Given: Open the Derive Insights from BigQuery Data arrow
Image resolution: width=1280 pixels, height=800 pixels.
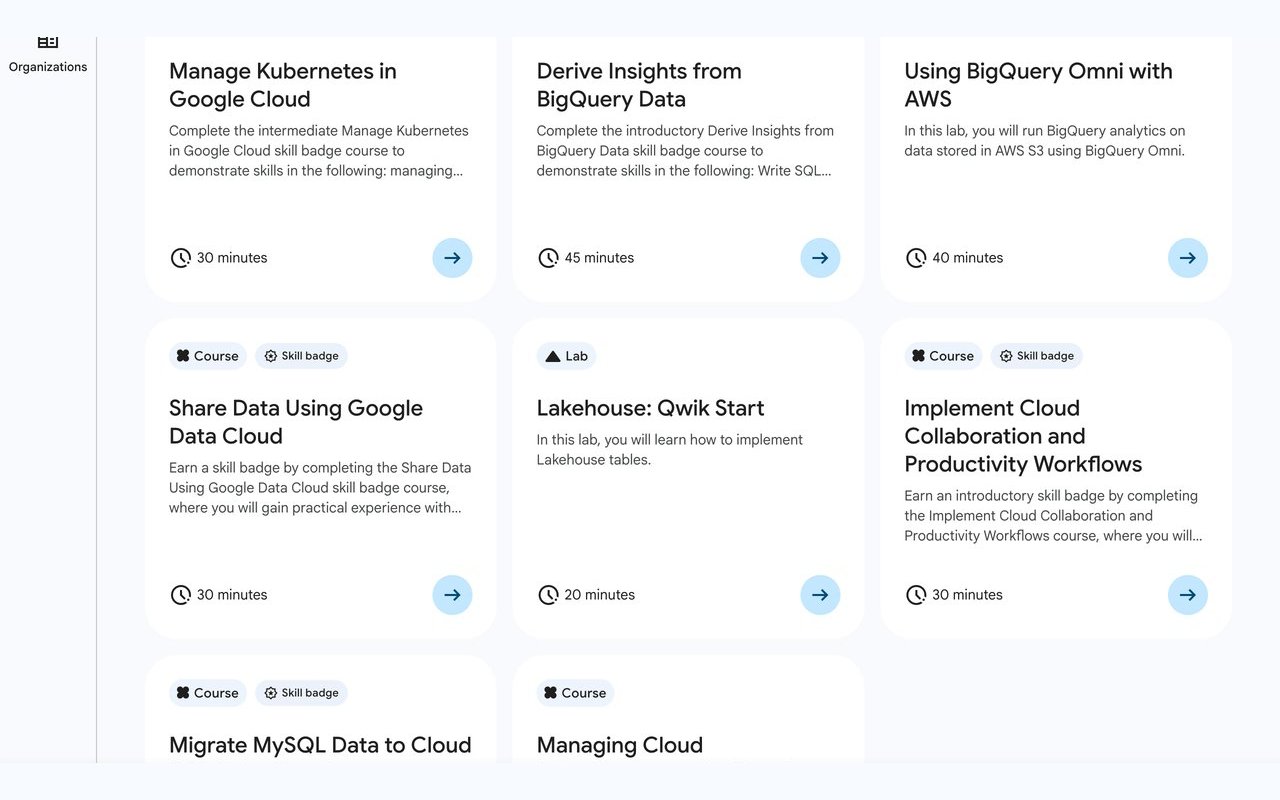Looking at the screenshot, I should 820,258.
